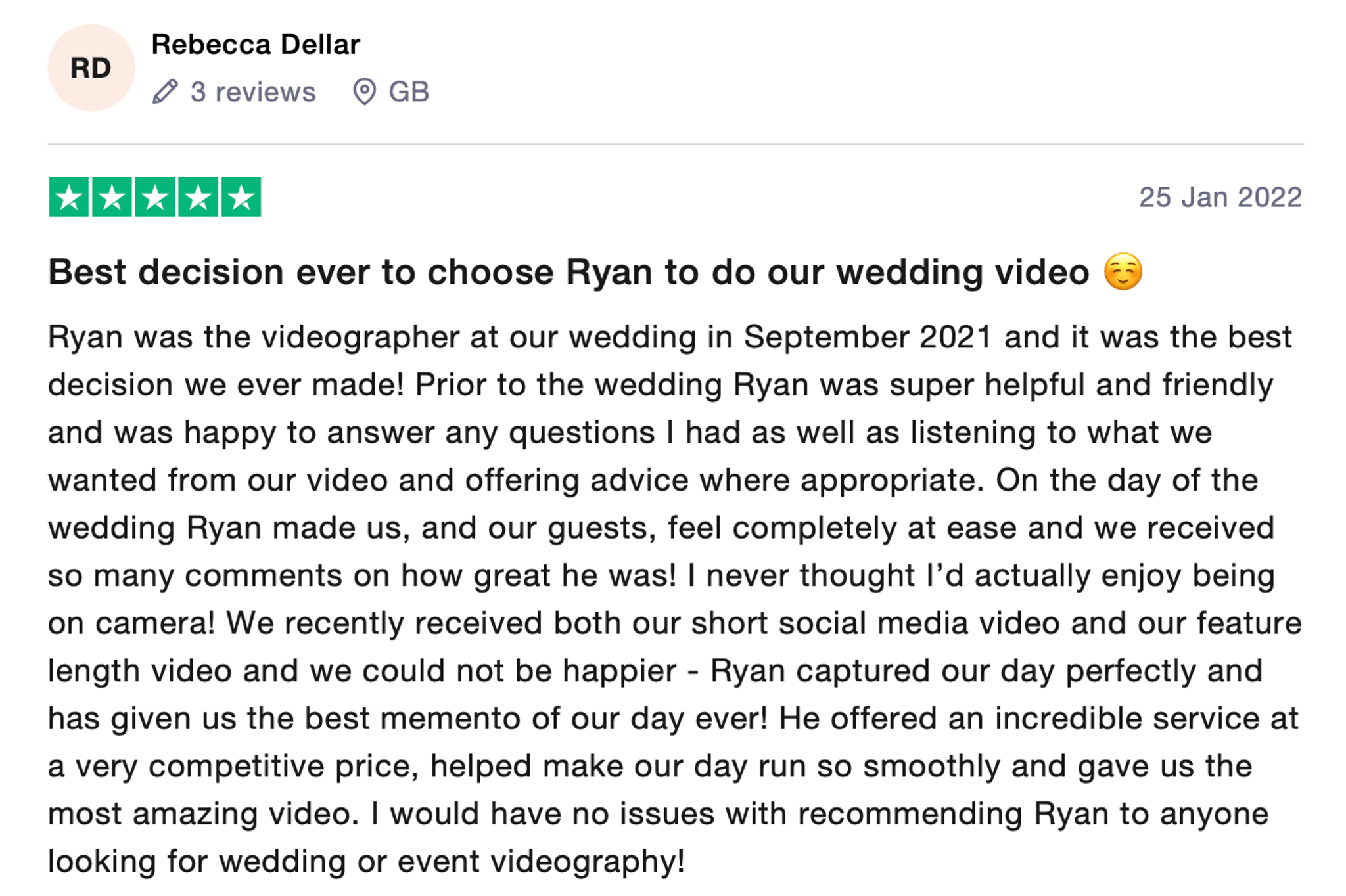Click the second green rating star

112,197
